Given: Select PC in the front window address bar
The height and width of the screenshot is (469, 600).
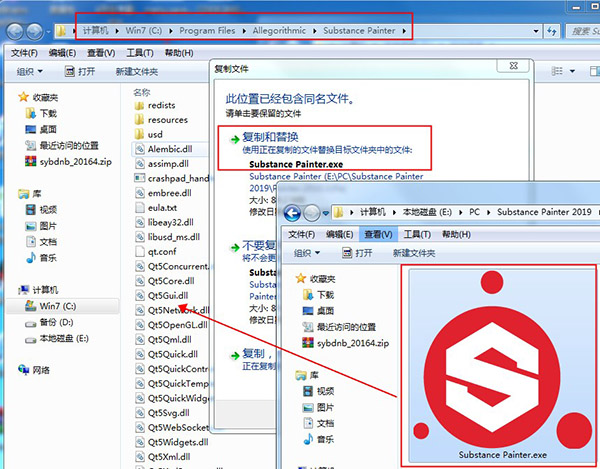Looking at the screenshot, I should [x=474, y=212].
